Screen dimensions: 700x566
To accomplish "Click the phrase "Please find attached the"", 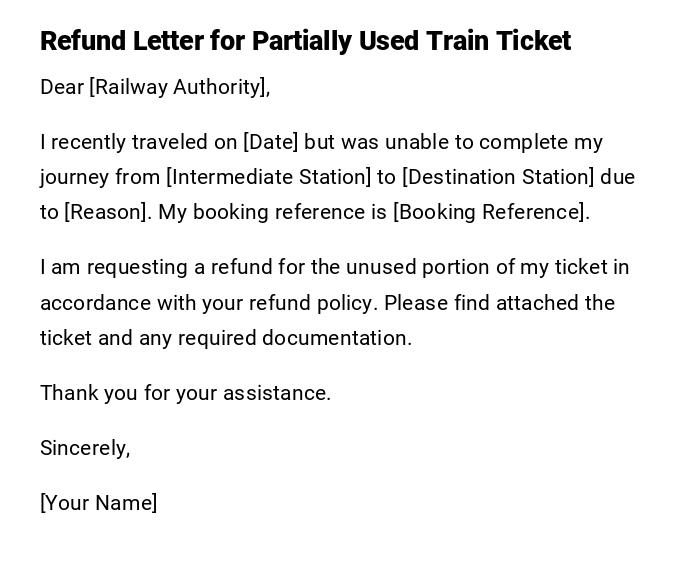I will click(x=499, y=303).
